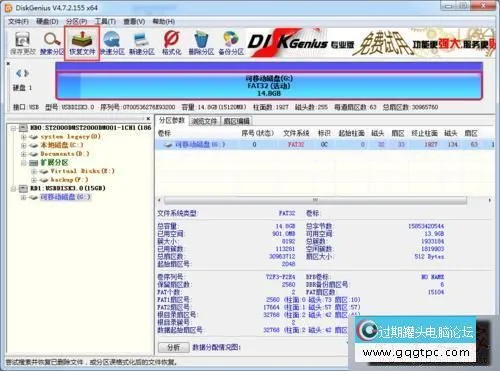500x371 pixels.
Task: Click the FAT32 cell in partition row
Action: 296,144
